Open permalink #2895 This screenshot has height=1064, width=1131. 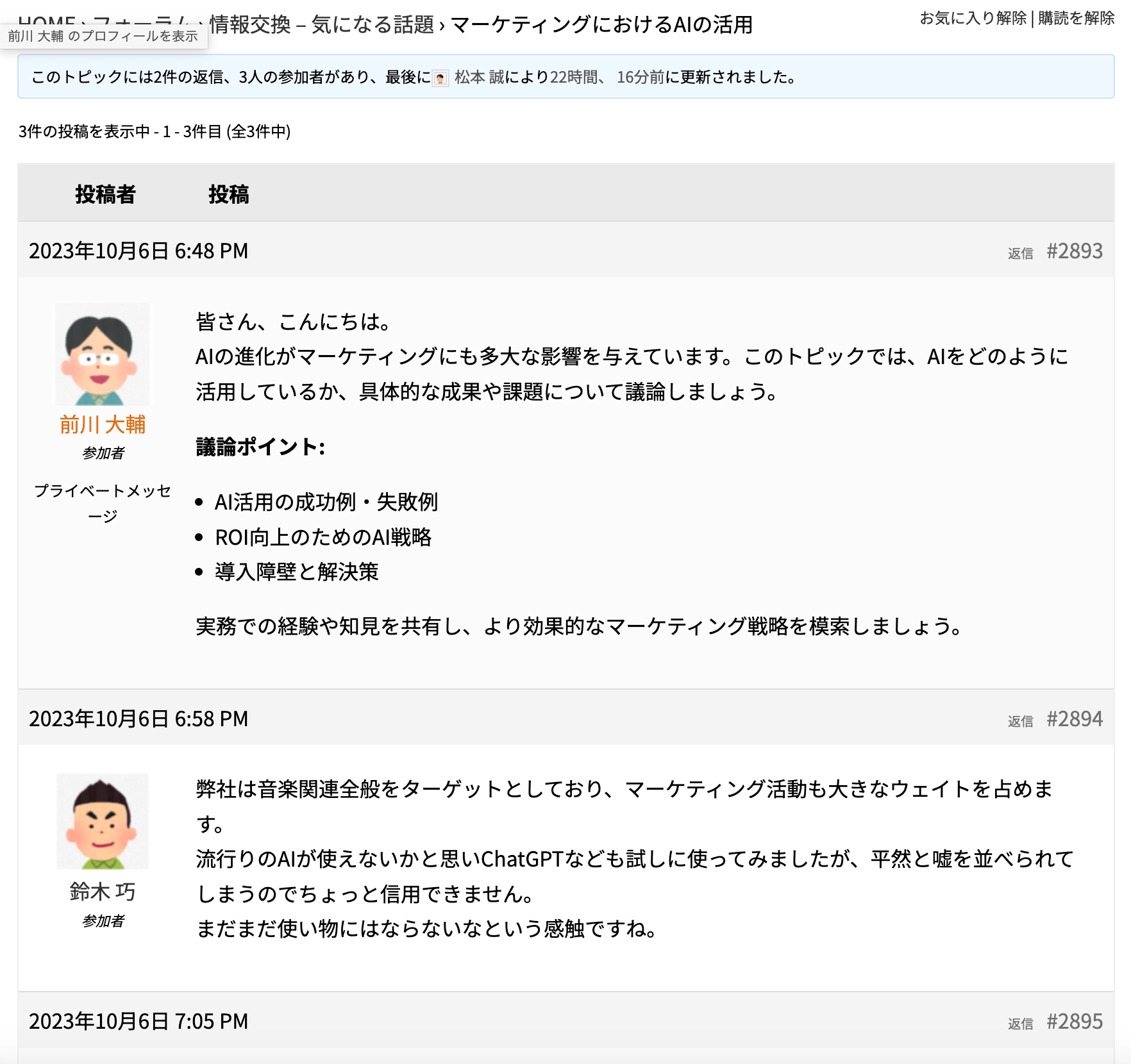click(1074, 1022)
